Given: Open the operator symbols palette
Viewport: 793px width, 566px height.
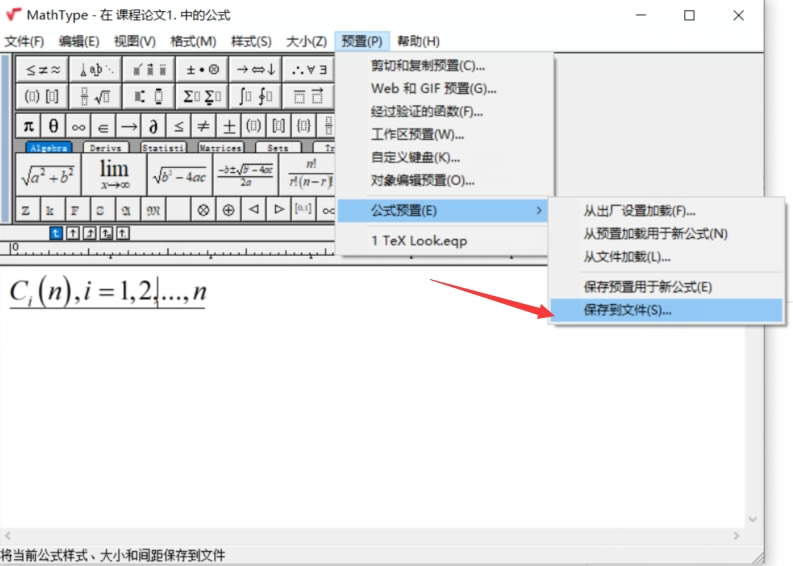Looking at the screenshot, I should tap(202, 70).
